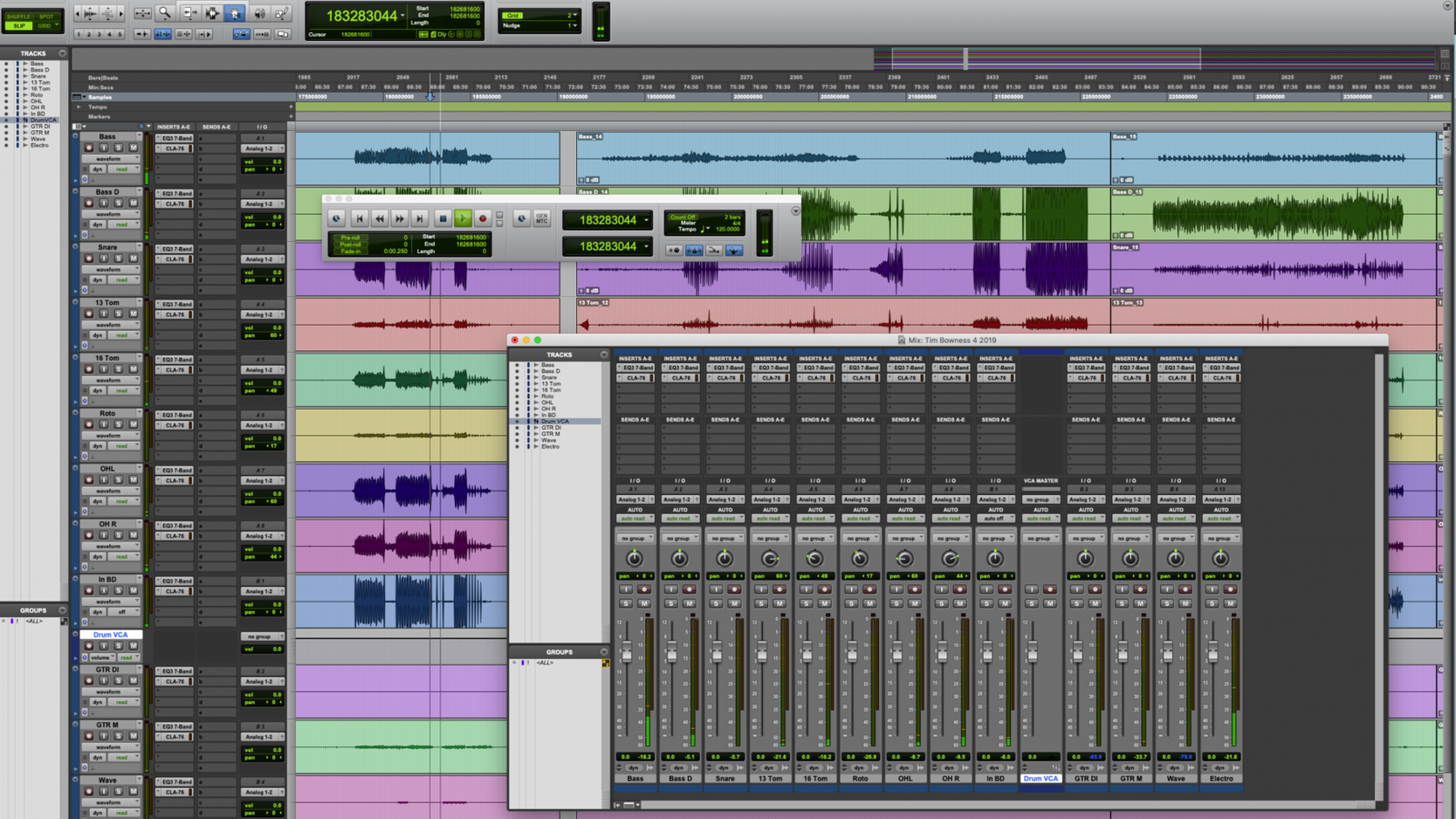Select the ALL group in Mix window

(545, 663)
